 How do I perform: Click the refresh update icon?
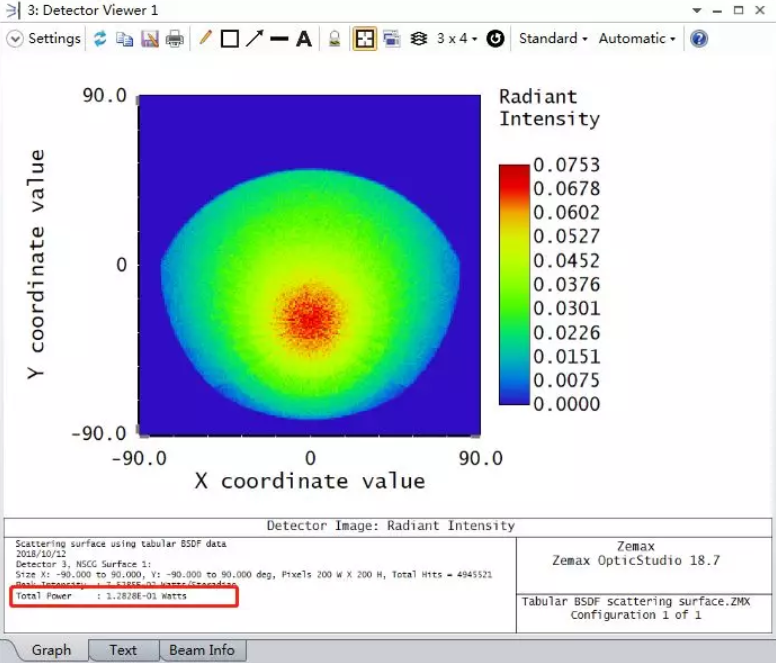[x=100, y=39]
